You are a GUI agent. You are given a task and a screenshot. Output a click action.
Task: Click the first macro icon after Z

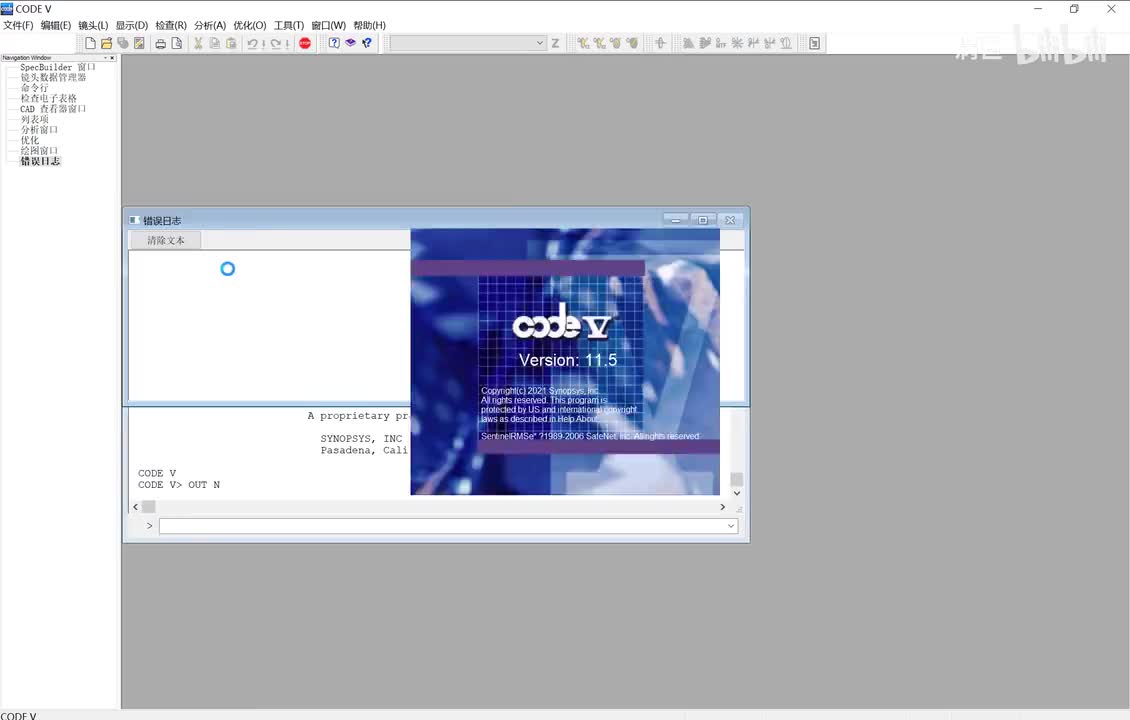[582, 43]
